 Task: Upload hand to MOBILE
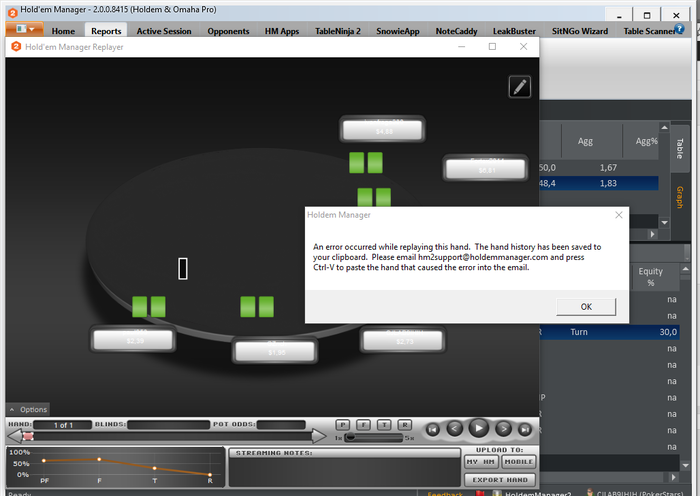click(518, 462)
